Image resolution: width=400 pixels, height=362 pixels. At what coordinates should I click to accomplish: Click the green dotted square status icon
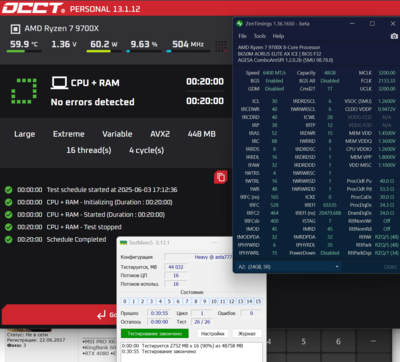(24, 91)
